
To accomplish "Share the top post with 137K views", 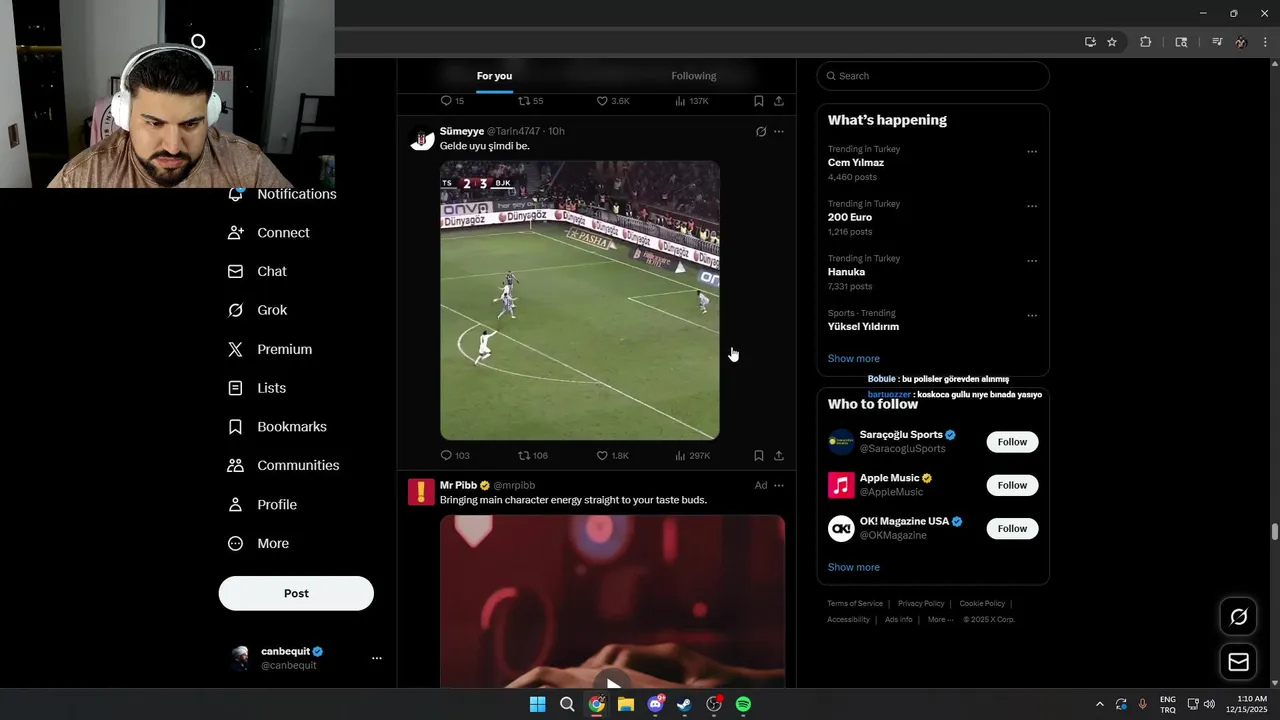I will coord(779,101).
